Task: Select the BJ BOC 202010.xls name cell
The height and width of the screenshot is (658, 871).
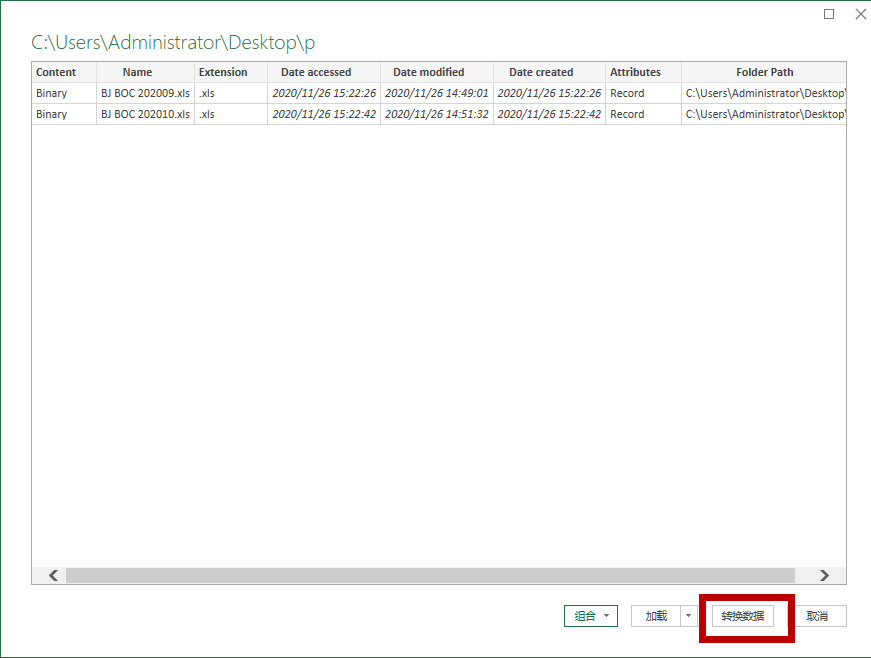Action: pos(146,114)
